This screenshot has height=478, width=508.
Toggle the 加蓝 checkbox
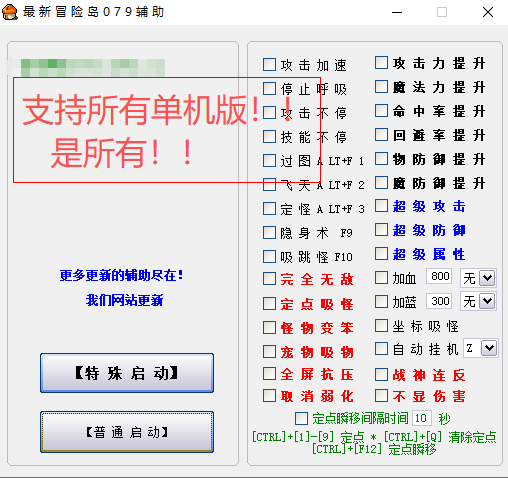pos(381,301)
